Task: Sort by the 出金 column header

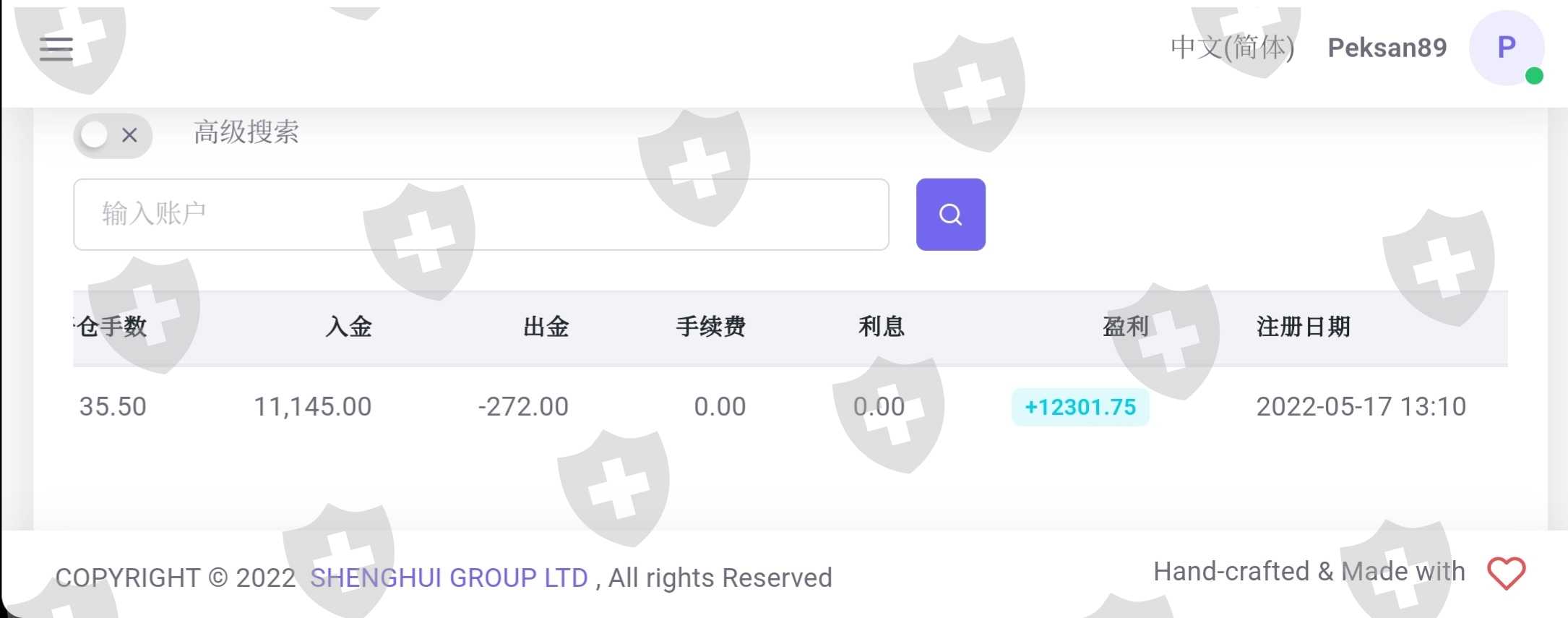Action: [546, 327]
